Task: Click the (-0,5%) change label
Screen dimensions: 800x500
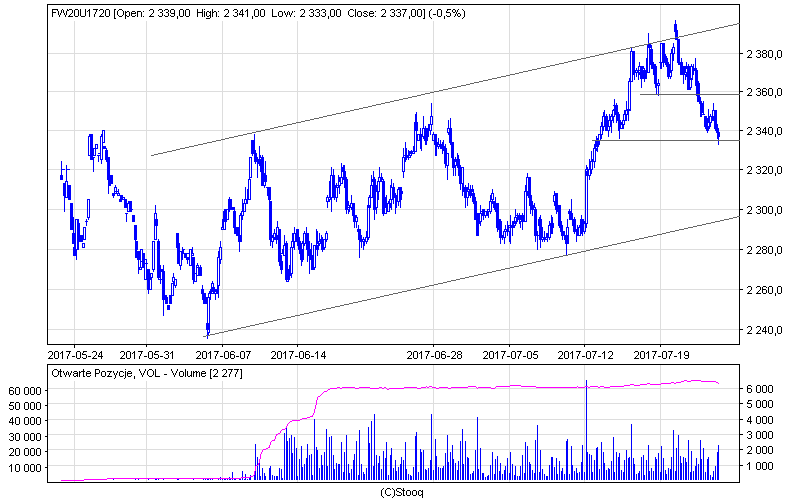Action: pyautogui.click(x=447, y=14)
